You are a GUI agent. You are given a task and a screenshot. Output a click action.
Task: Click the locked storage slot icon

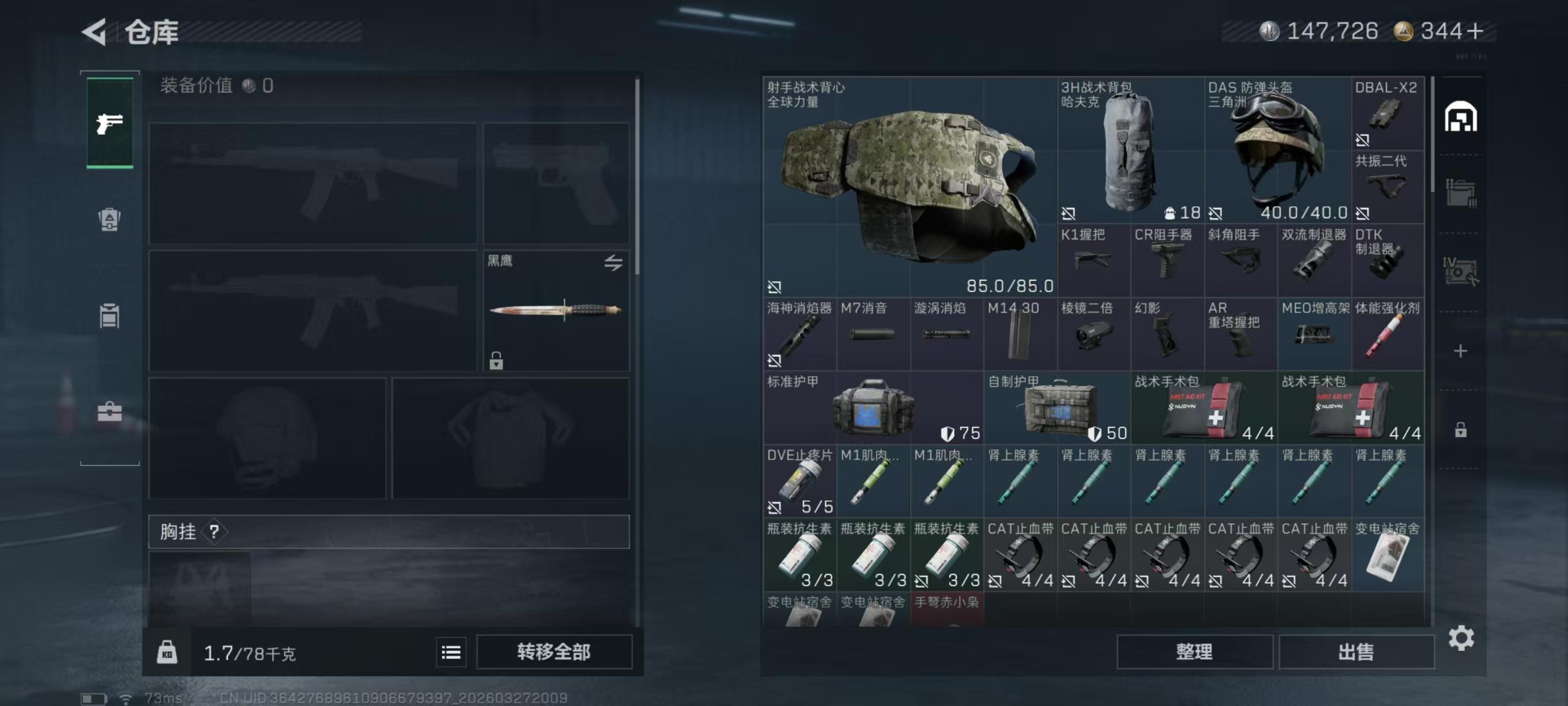[1460, 430]
